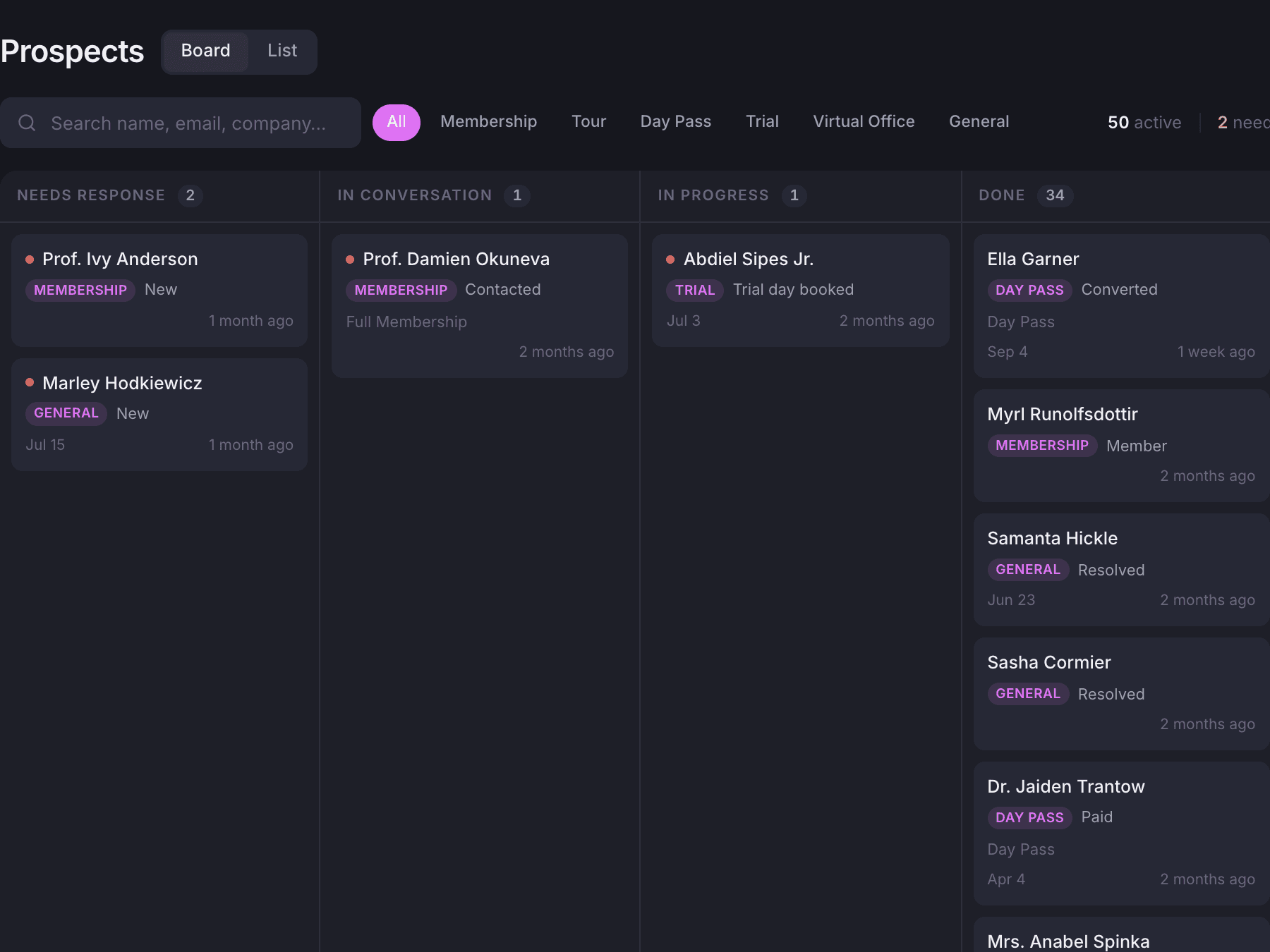Switch to List view
Screen dimensions: 1270x952
point(282,51)
